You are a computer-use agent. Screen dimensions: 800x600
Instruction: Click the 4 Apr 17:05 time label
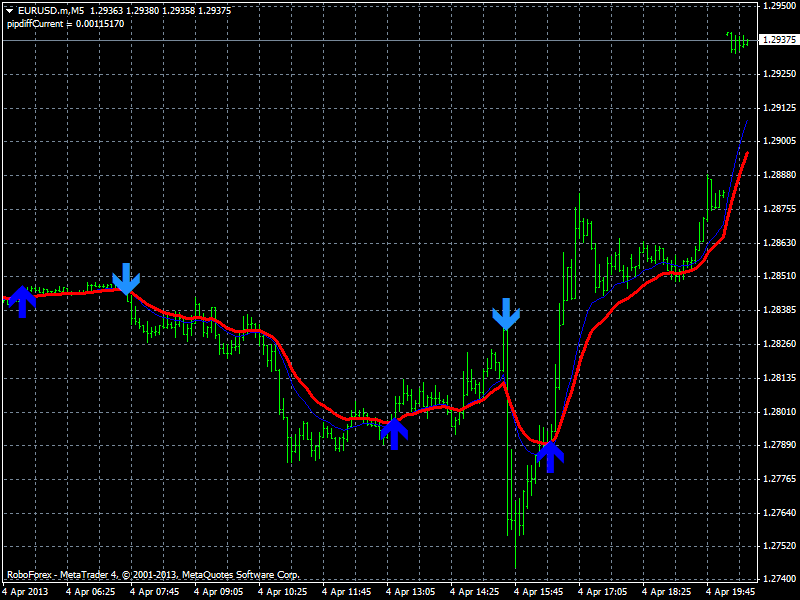tap(603, 592)
